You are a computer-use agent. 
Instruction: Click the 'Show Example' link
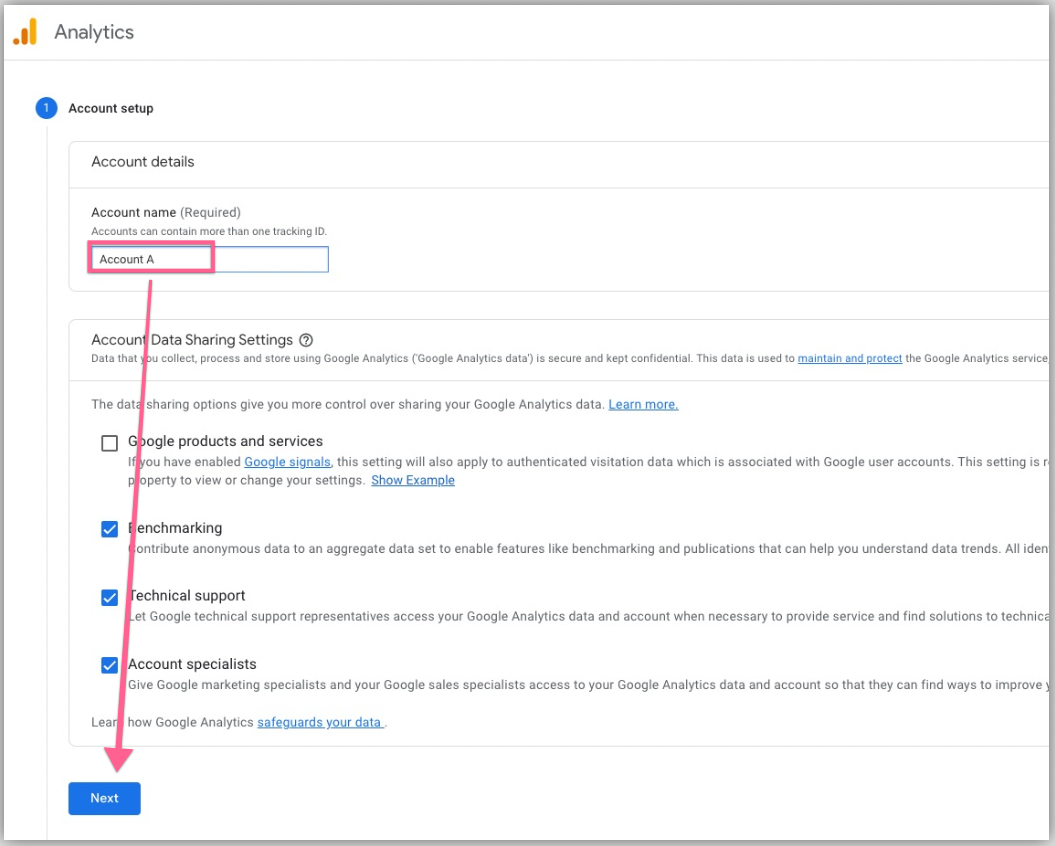412,480
